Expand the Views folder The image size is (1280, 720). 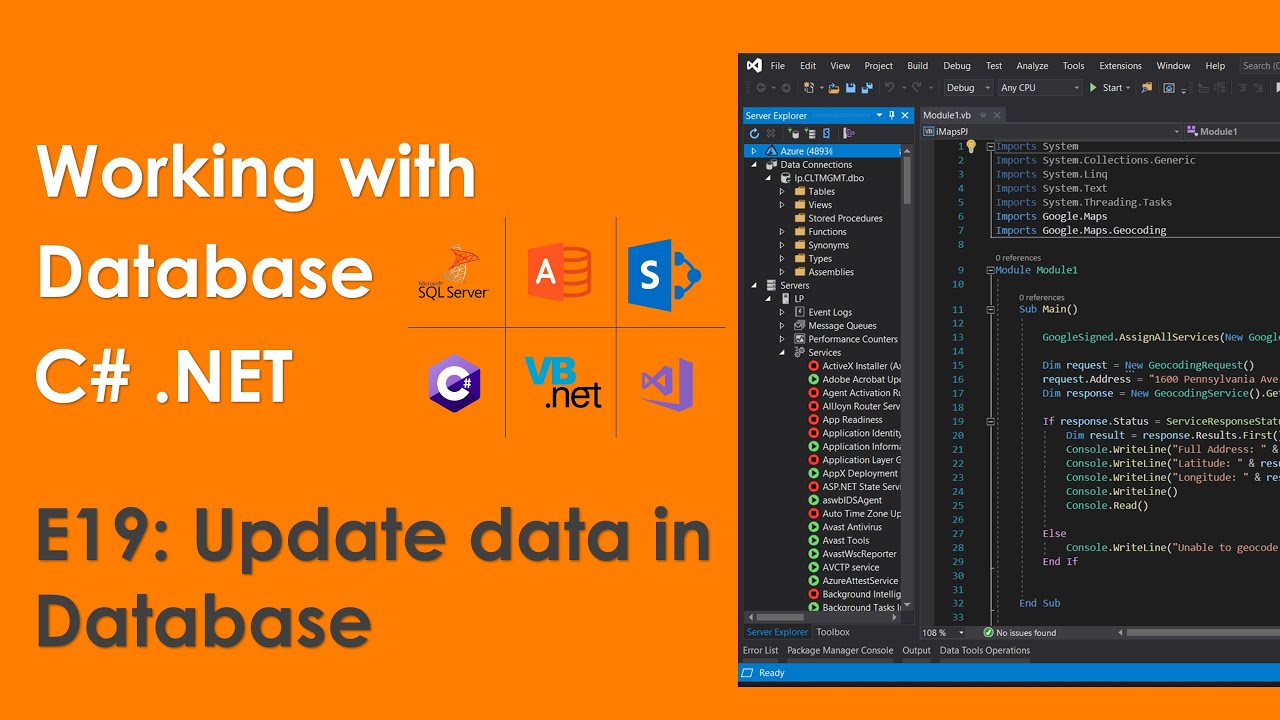[x=783, y=204]
